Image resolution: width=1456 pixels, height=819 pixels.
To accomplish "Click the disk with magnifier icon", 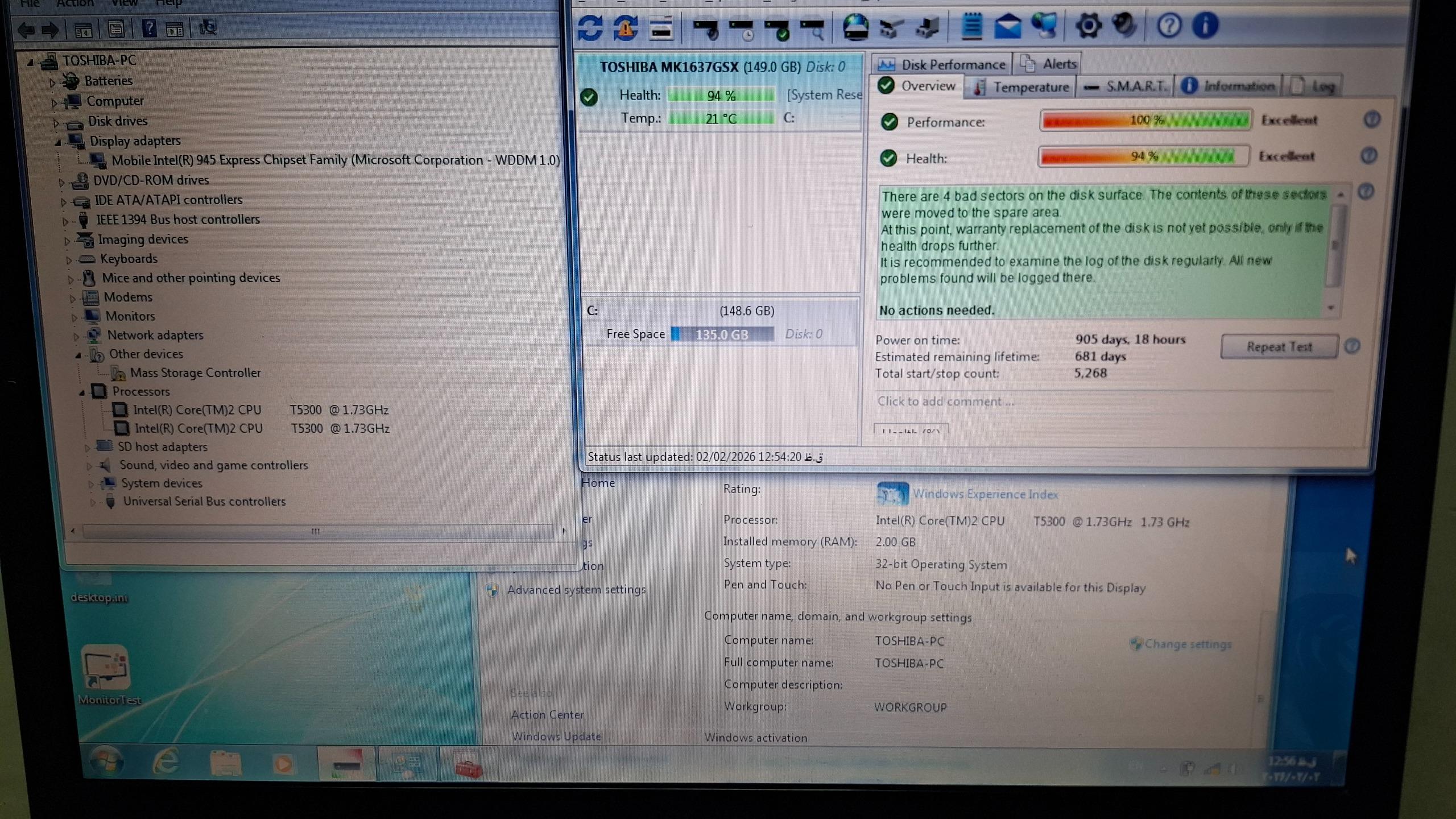I will click(813, 28).
